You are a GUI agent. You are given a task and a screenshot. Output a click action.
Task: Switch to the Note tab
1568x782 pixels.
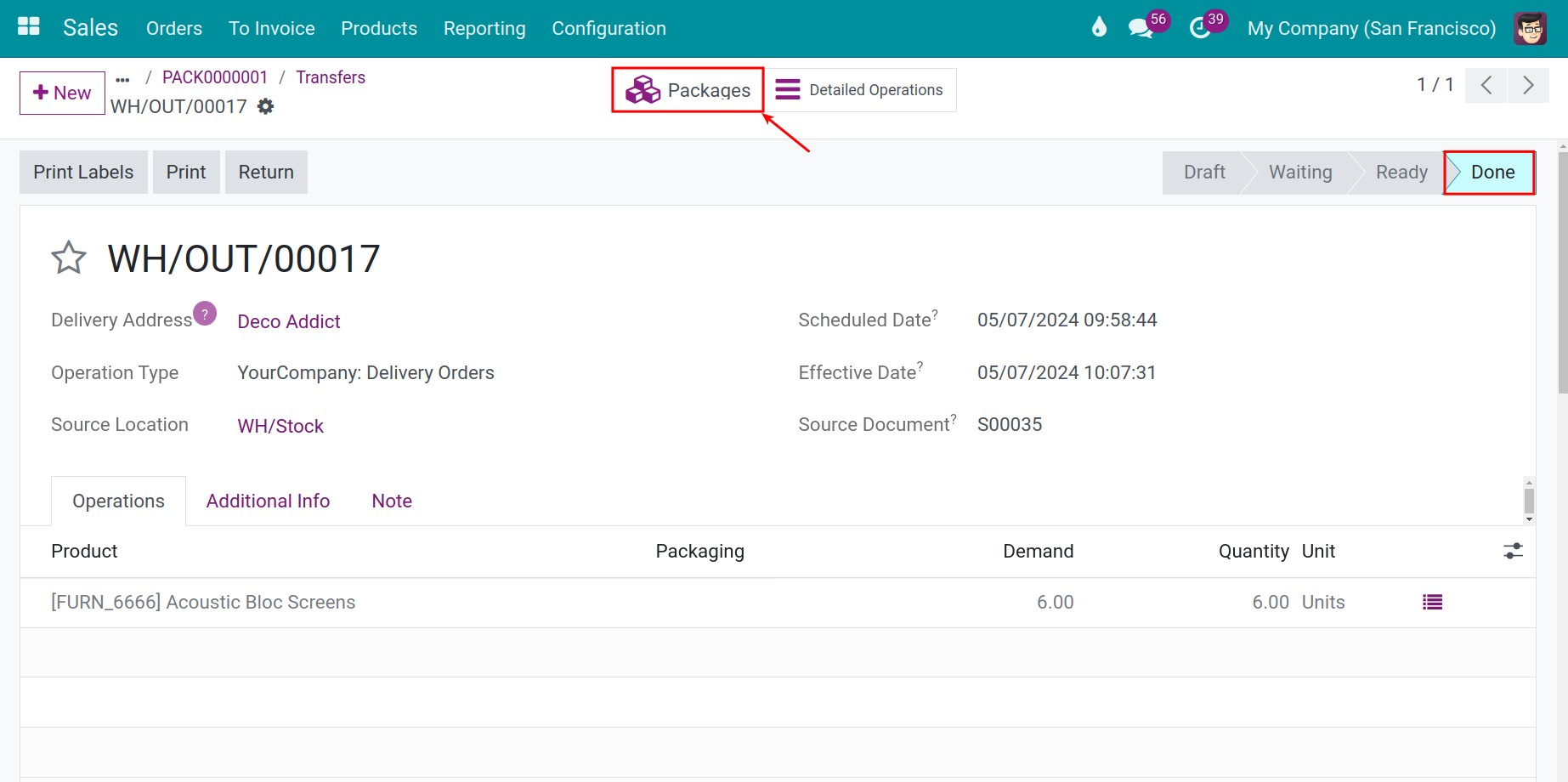pos(392,501)
